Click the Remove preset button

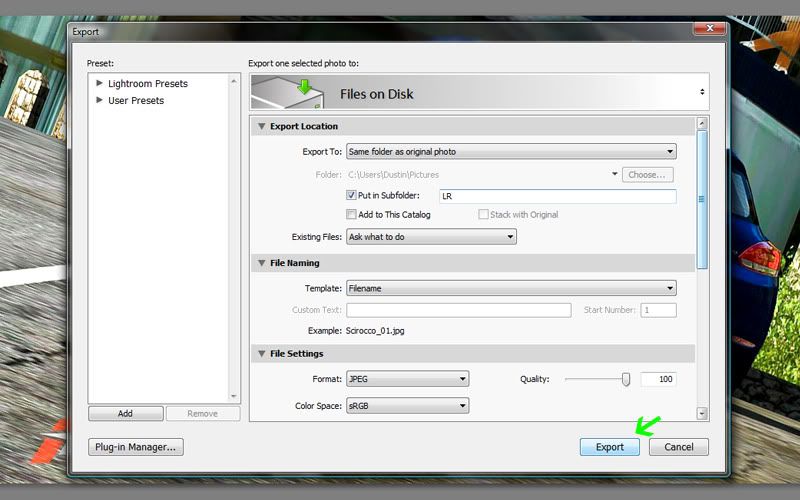[203, 413]
